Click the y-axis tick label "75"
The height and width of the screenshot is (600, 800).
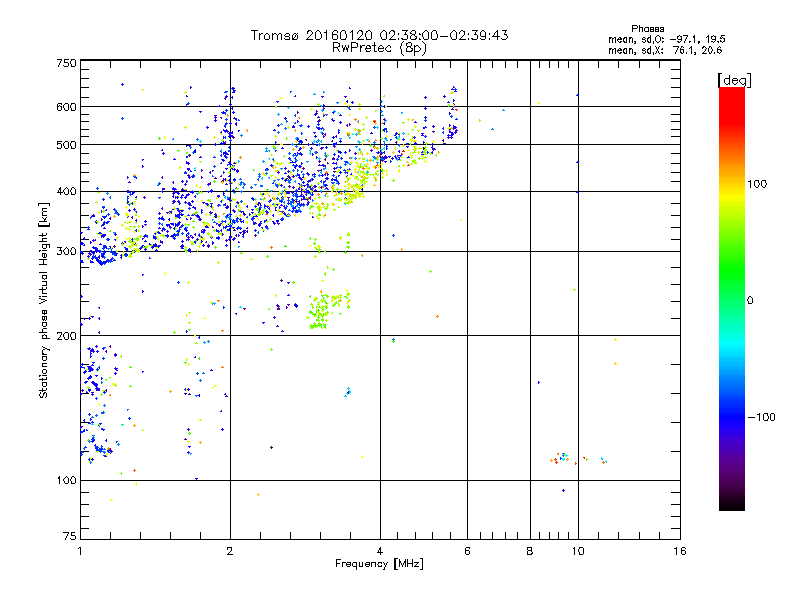[70, 536]
